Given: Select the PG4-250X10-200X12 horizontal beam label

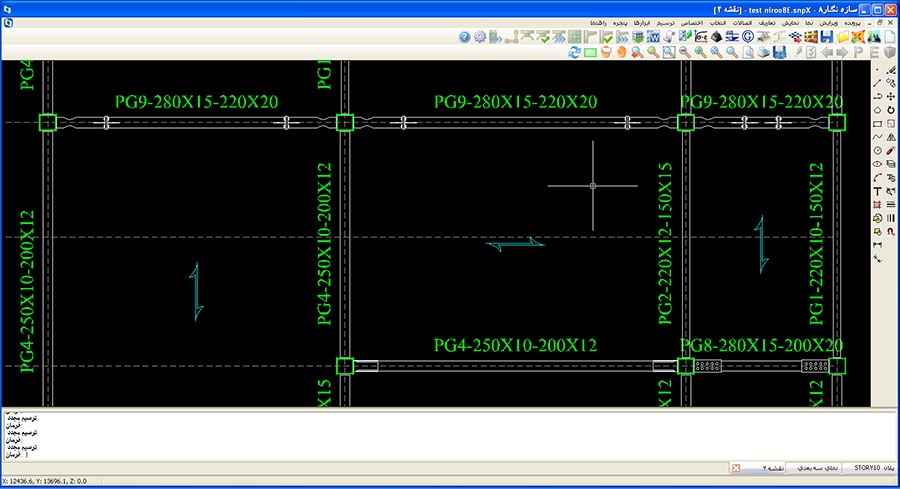Looking at the screenshot, I should tap(515, 345).
